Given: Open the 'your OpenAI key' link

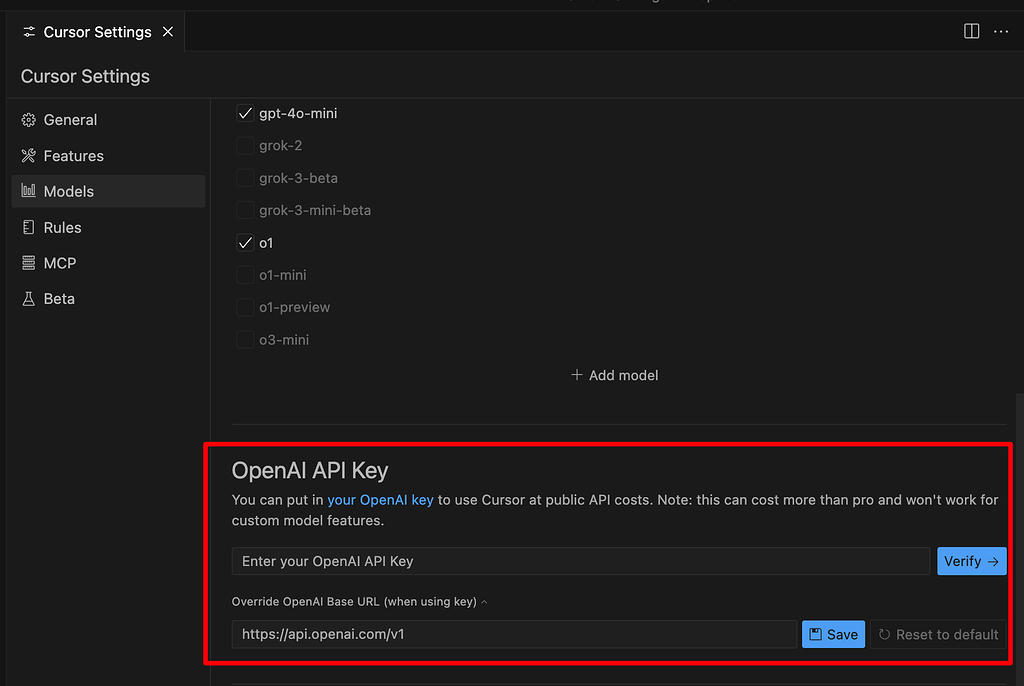Looking at the screenshot, I should tap(380, 500).
